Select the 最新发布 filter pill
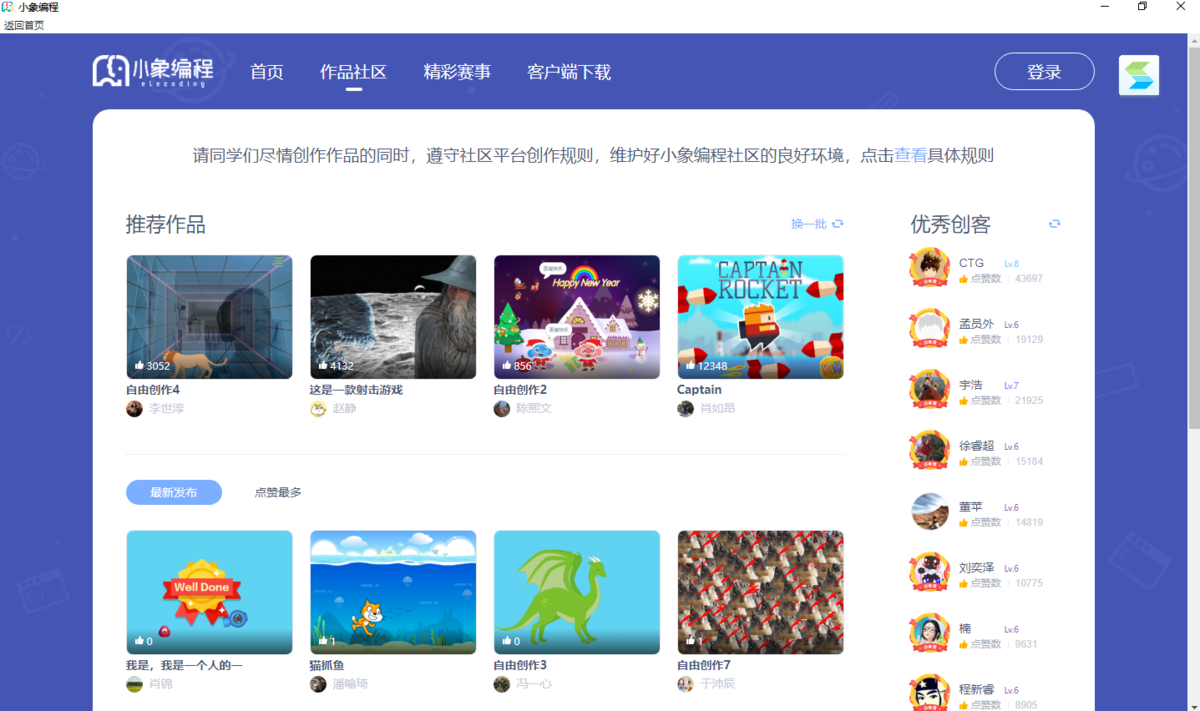1200x711 pixels. click(x=173, y=492)
